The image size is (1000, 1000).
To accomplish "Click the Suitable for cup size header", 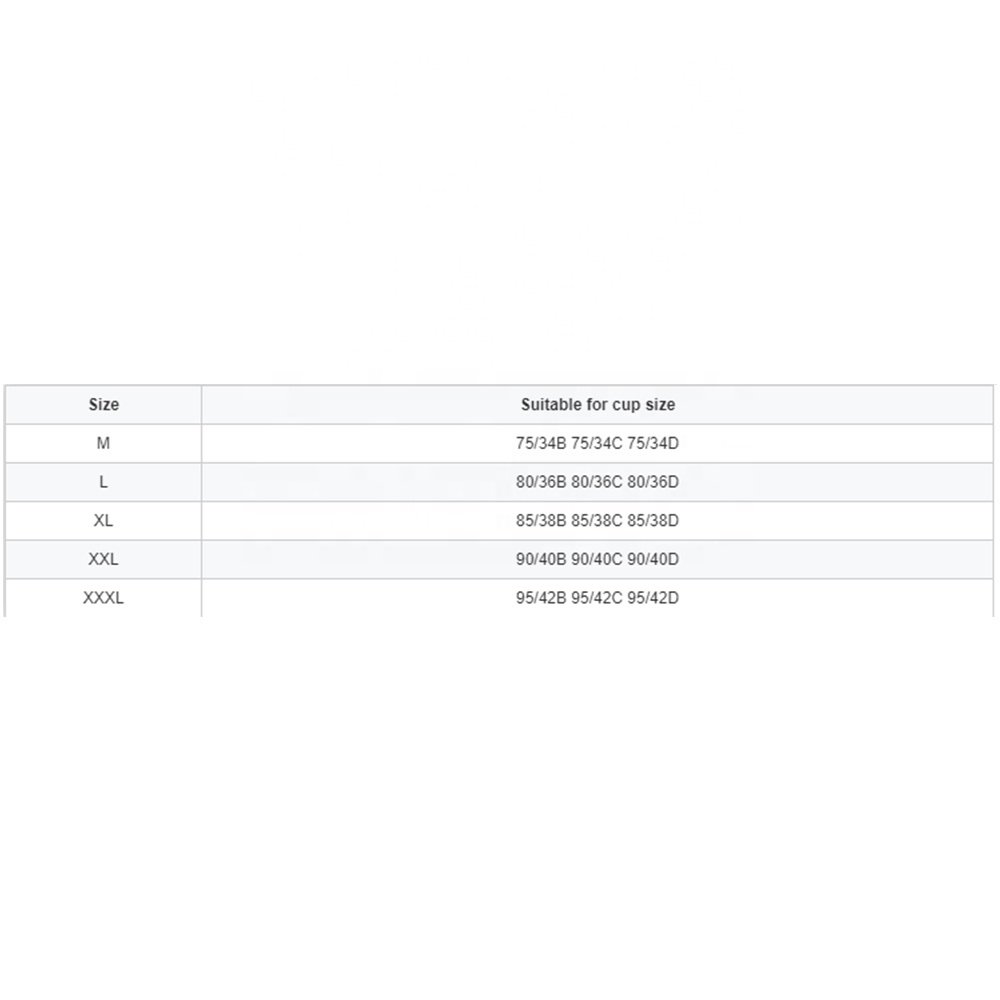I will click(x=598, y=404).
